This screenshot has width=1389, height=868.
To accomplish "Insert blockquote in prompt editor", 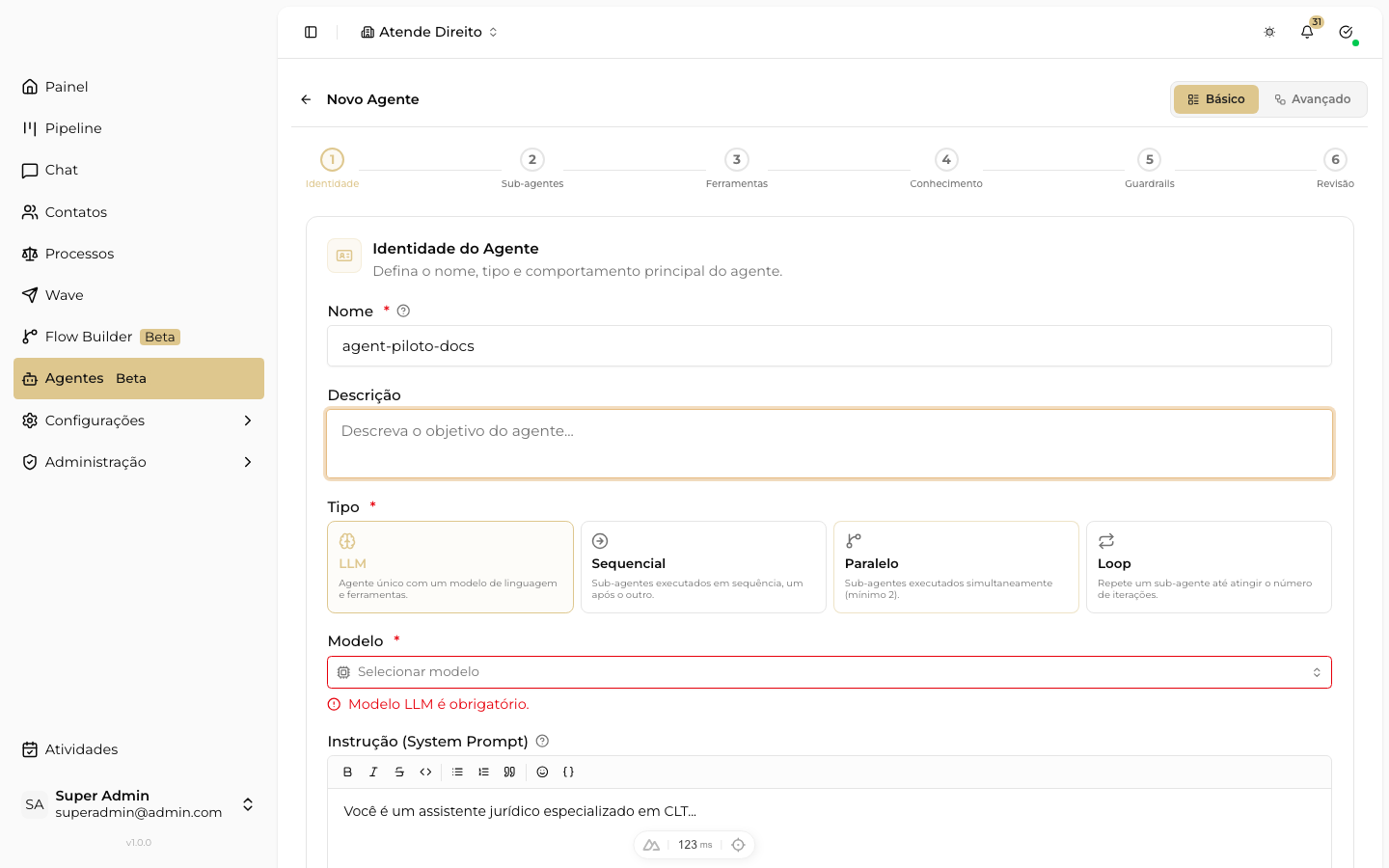I will coord(509,772).
